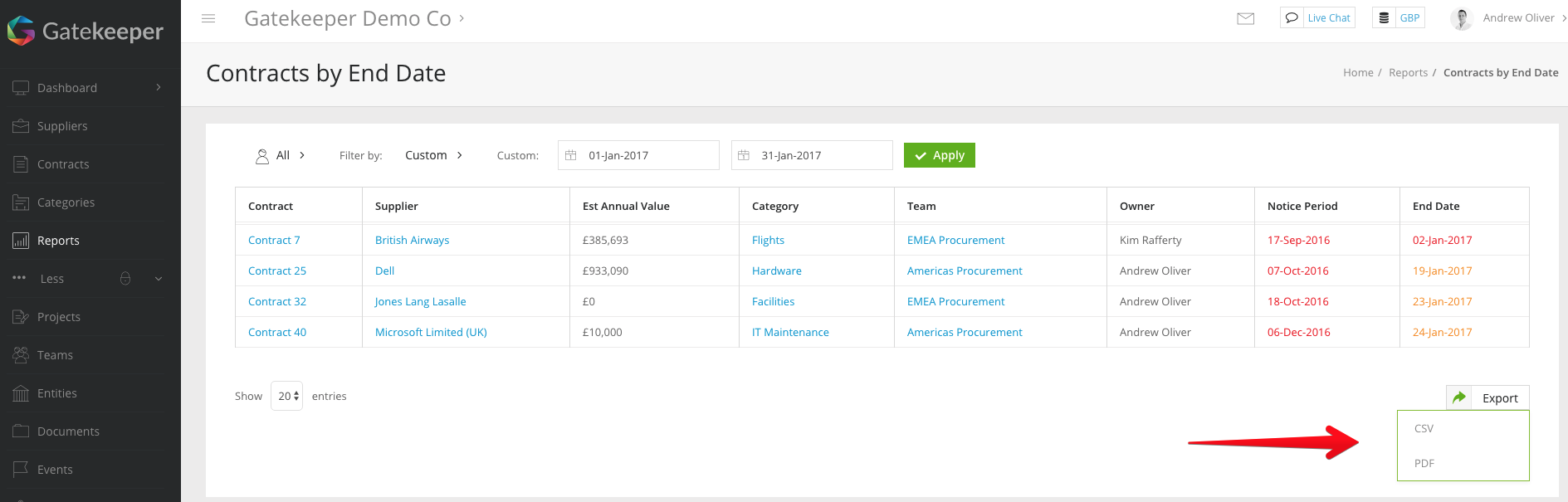This screenshot has height=502, width=1568.
Task: Change the Show entries count selector
Action: click(286, 396)
